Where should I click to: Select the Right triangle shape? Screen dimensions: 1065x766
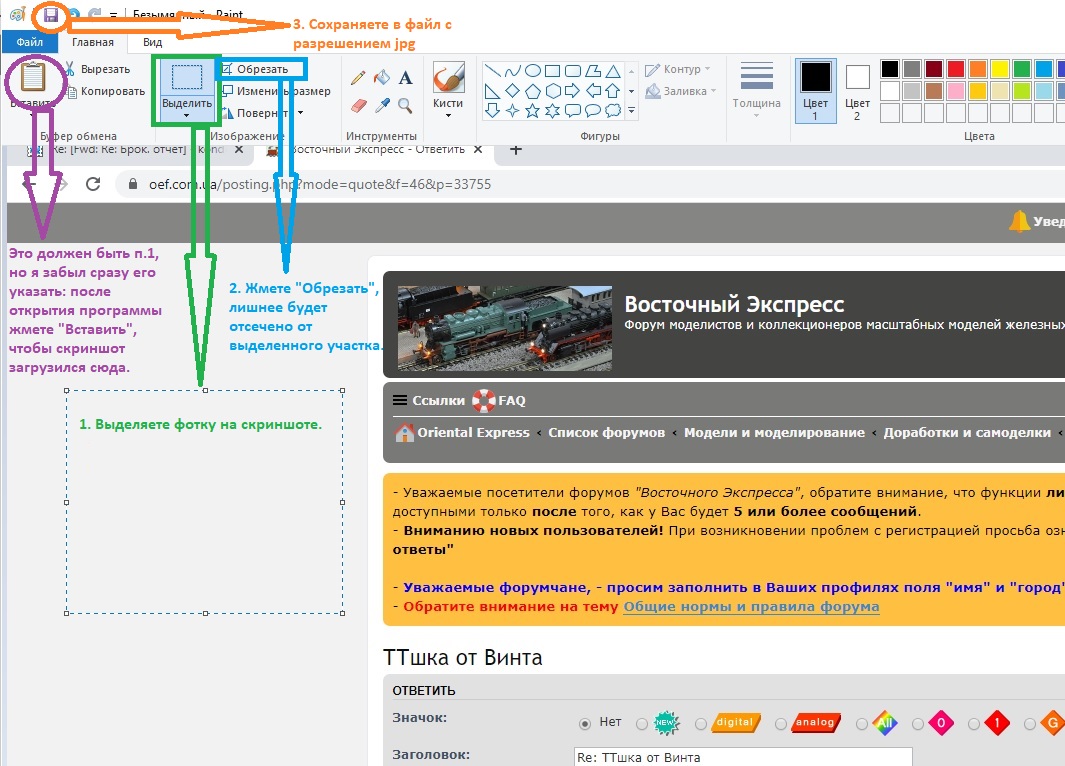click(x=493, y=90)
